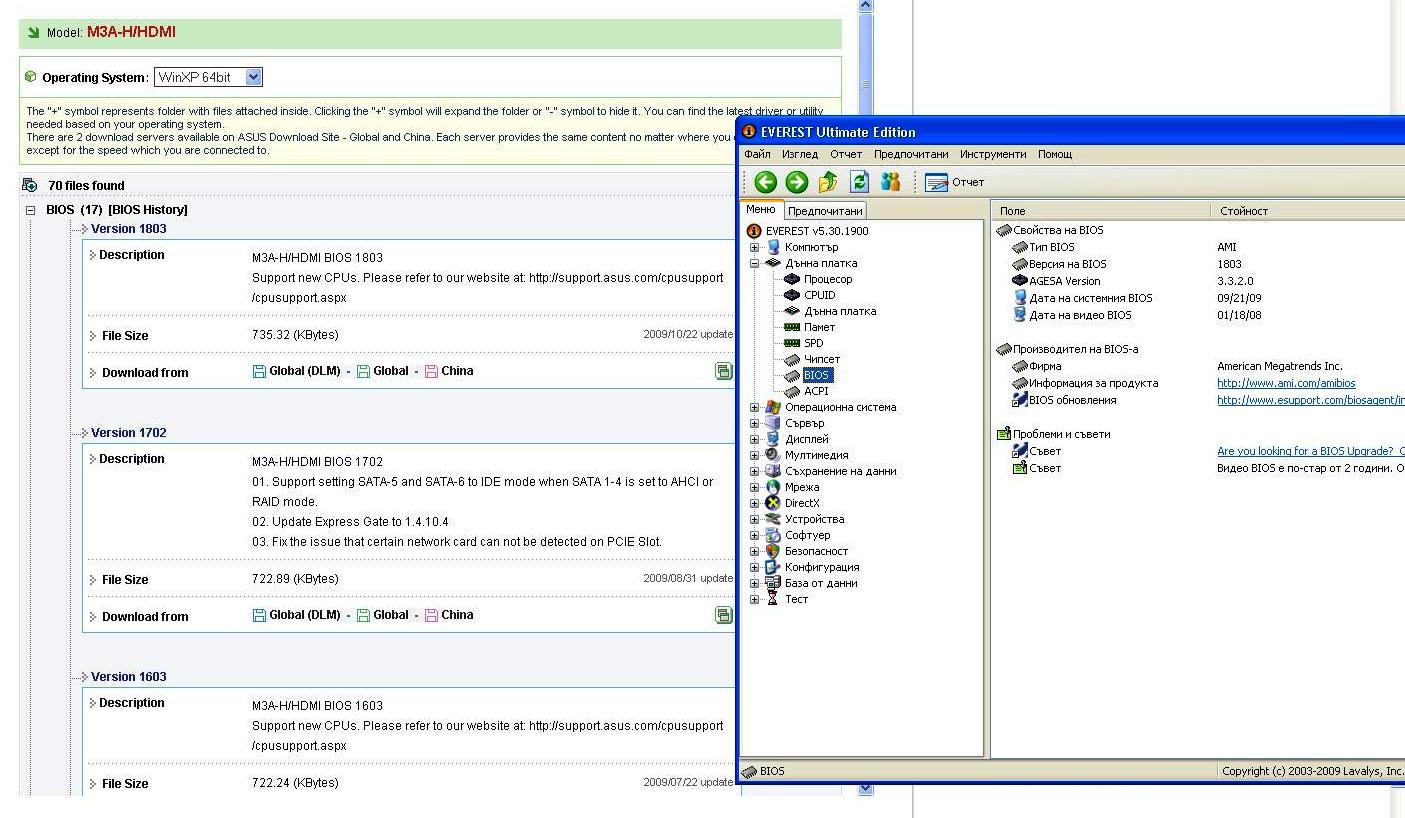This screenshot has height=818, width=1405.
Task: Click the Стойност column header
Action: pyautogui.click(x=1243, y=211)
